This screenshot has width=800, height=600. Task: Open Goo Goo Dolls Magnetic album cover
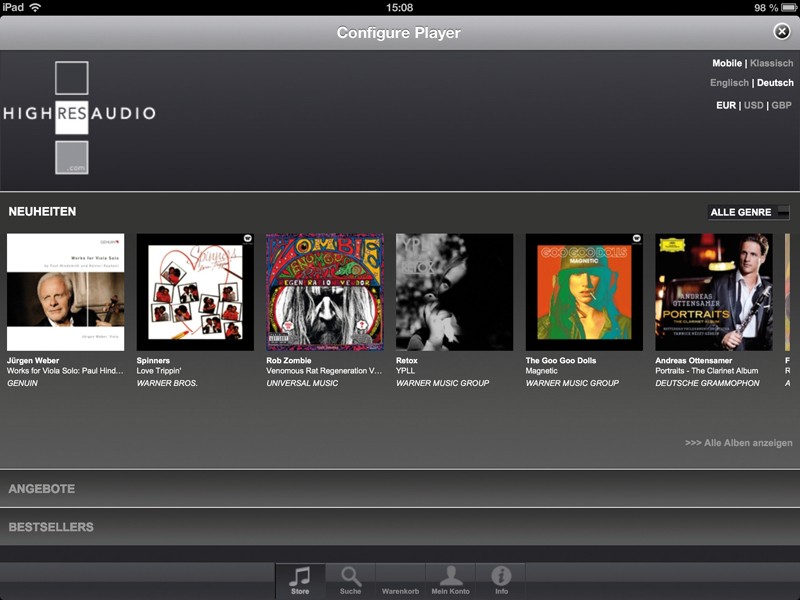pos(584,292)
